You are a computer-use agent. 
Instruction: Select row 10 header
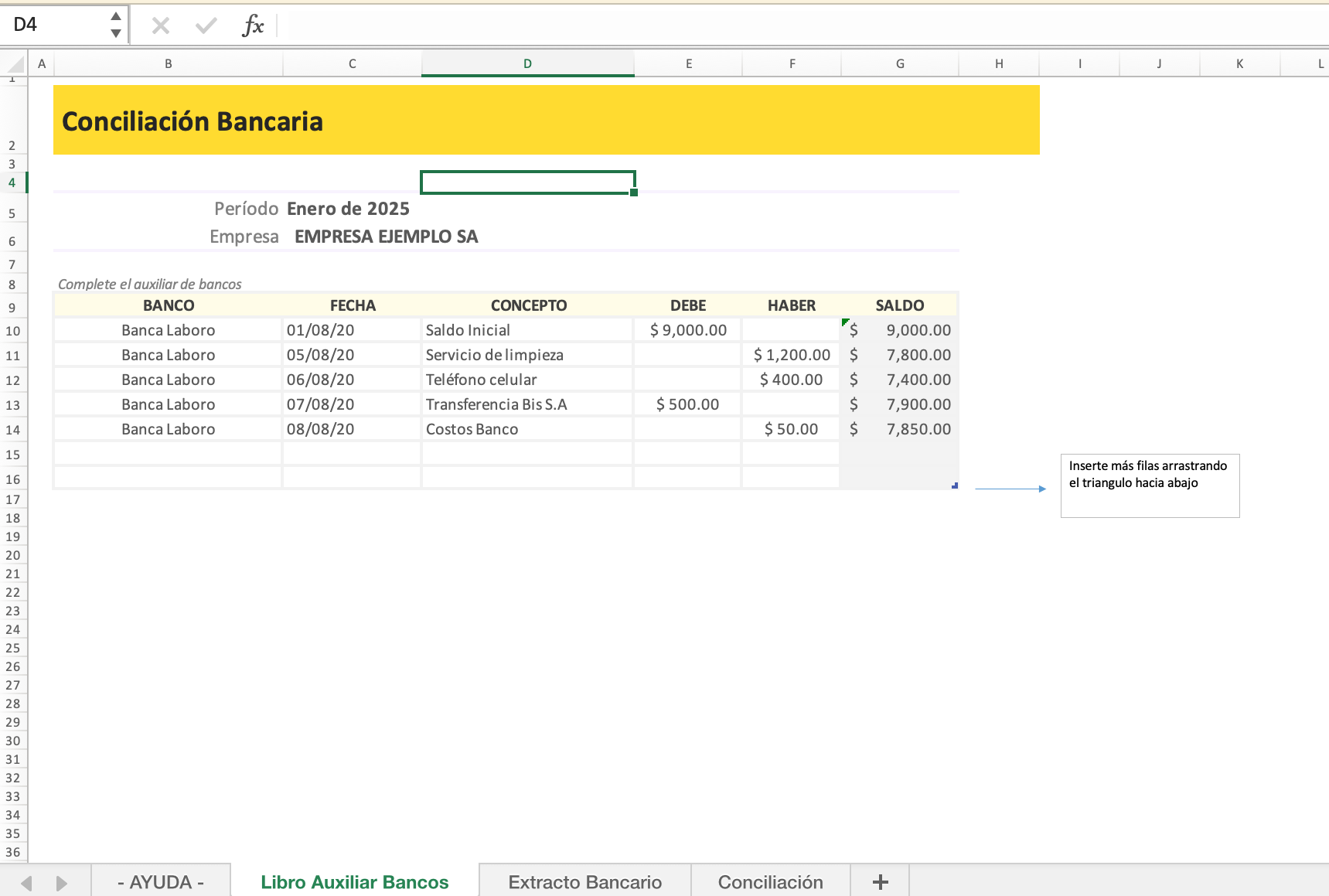coord(13,331)
